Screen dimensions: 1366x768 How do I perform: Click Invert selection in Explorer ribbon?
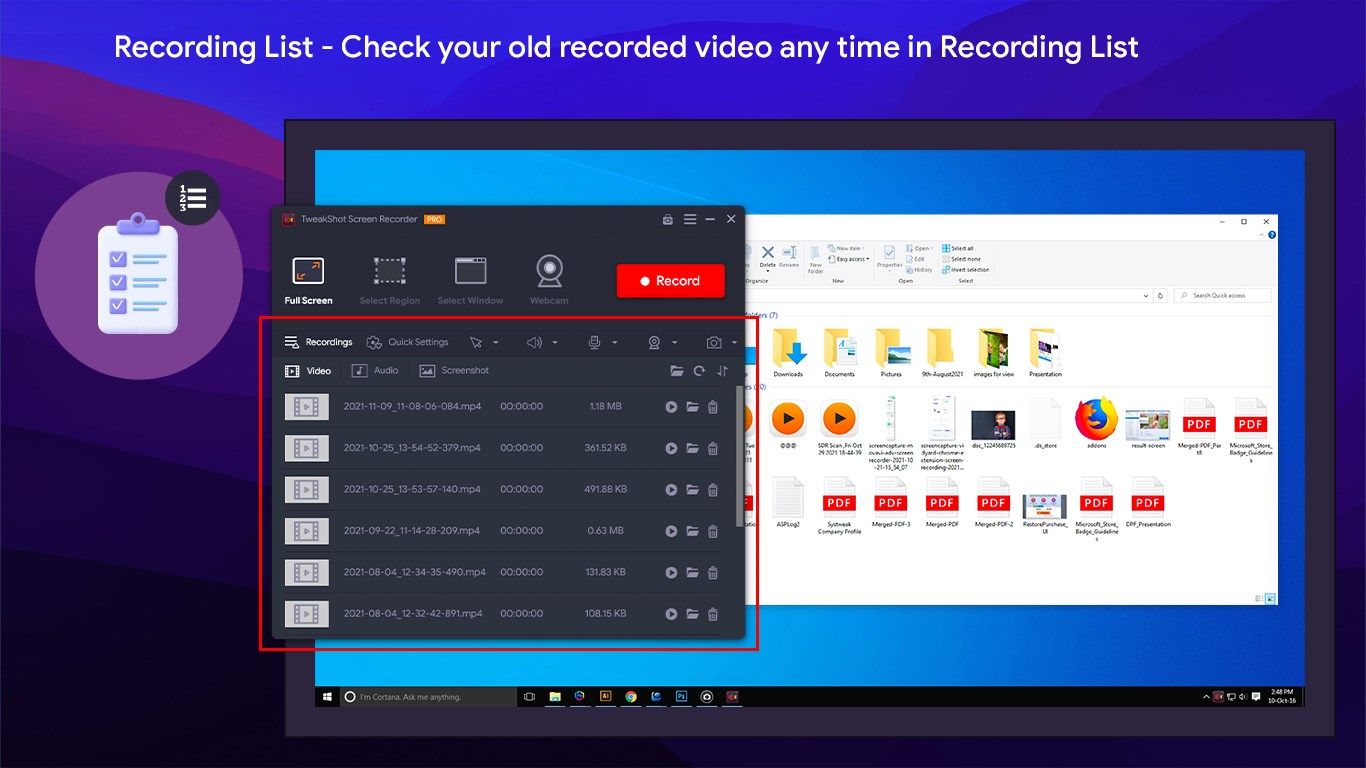tap(965, 270)
